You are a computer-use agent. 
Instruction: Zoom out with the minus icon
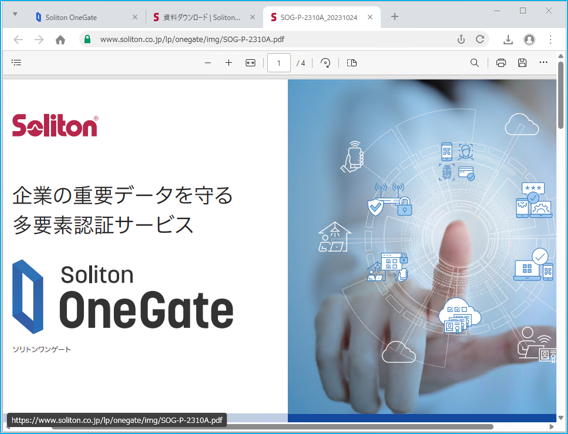coord(208,63)
